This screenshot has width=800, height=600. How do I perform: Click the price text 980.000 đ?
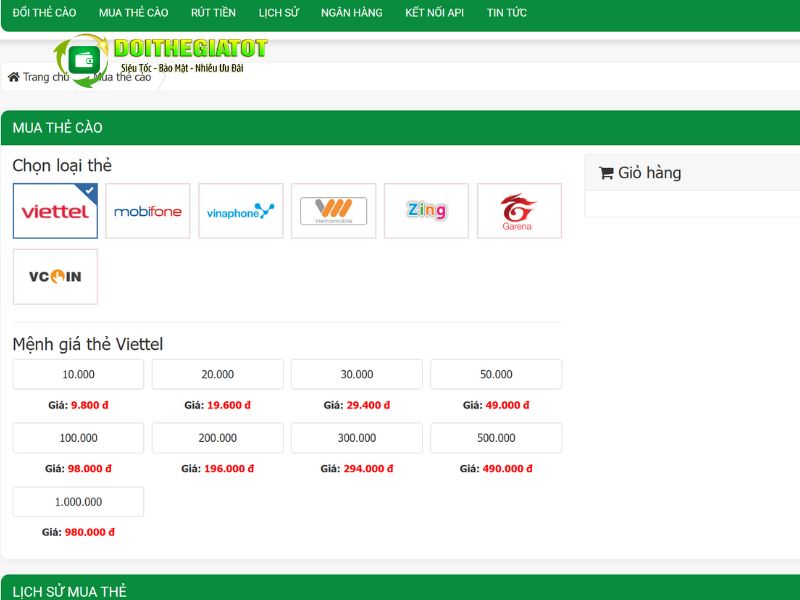tap(90, 532)
